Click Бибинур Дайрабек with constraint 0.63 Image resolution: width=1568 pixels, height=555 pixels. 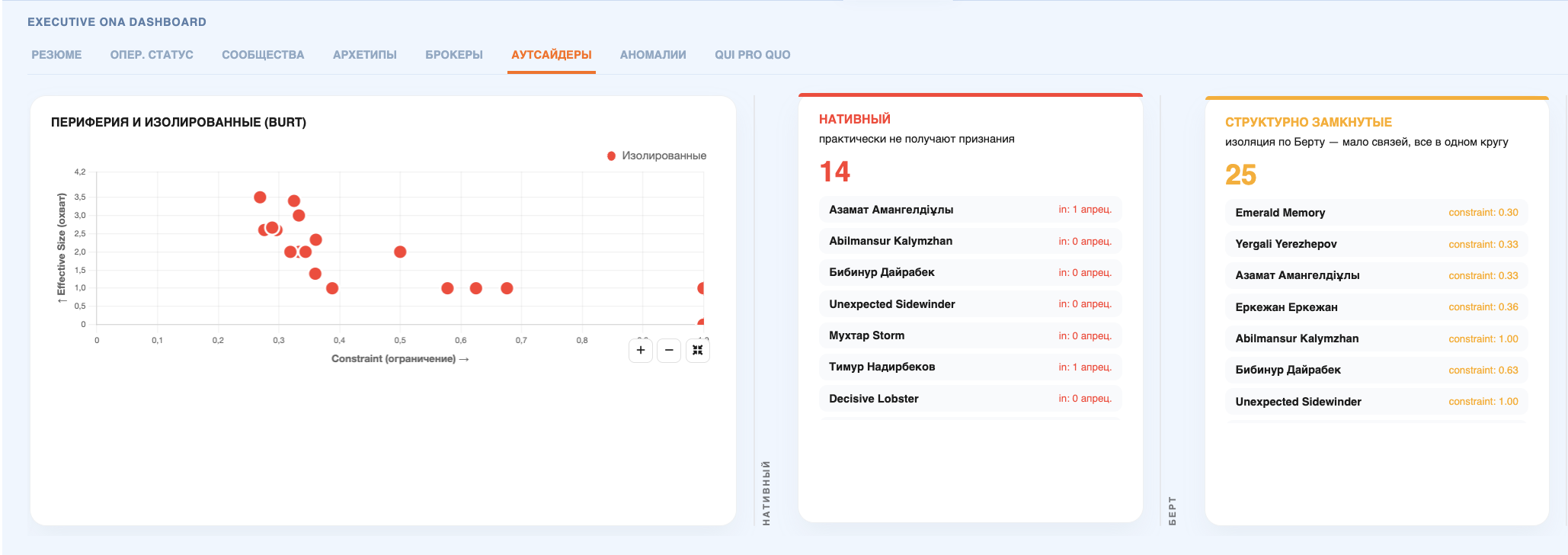[x=1376, y=370]
